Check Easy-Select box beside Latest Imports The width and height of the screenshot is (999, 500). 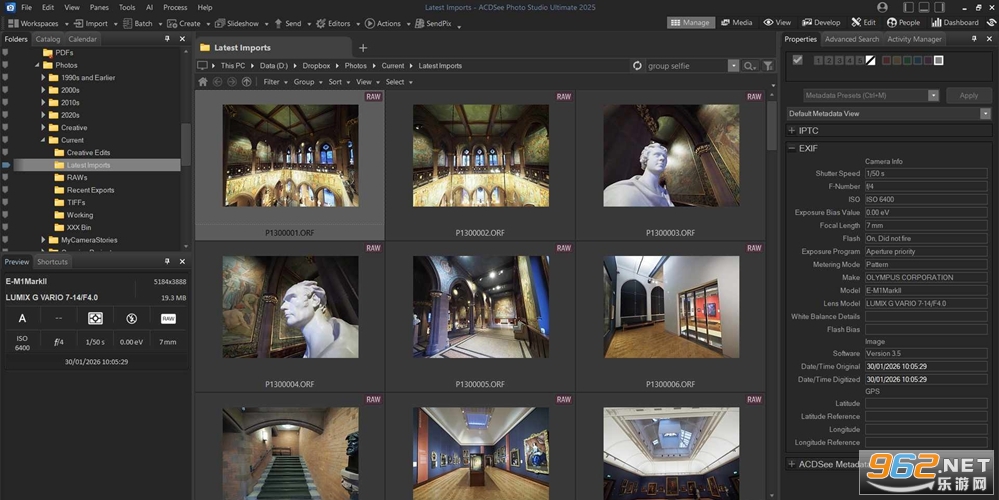(6, 165)
